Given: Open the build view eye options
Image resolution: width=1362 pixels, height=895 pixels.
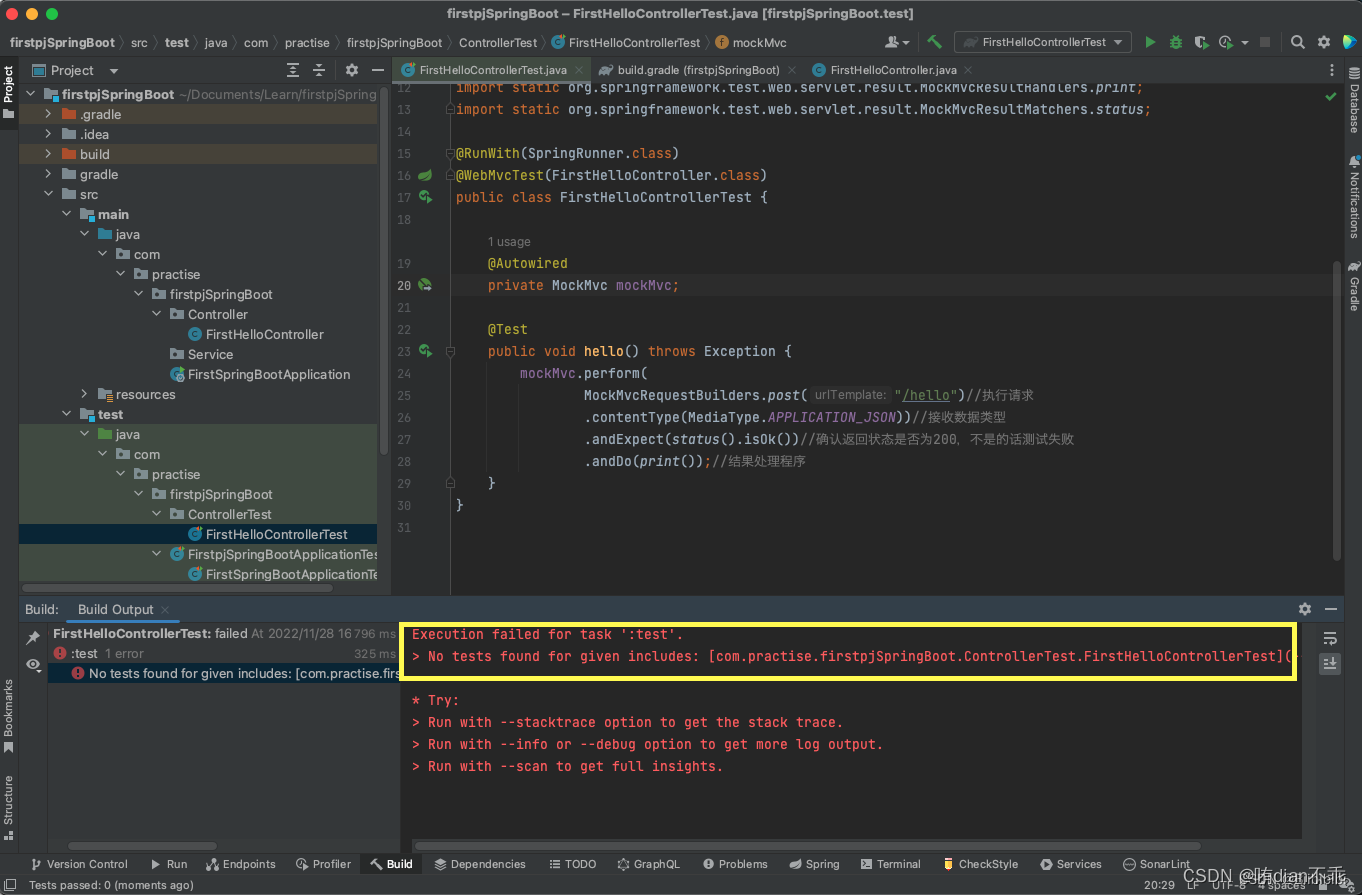Looking at the screenshot, I should point(33,664).
